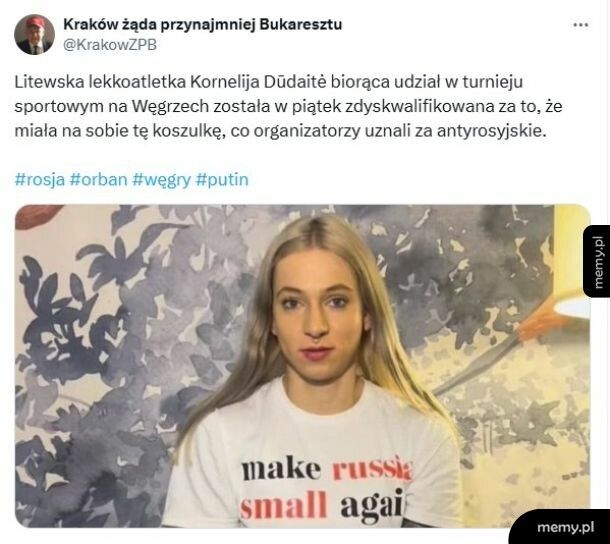Open the #węgry hashtag
This screenshot has height=544, width=610.
(161, 180)
